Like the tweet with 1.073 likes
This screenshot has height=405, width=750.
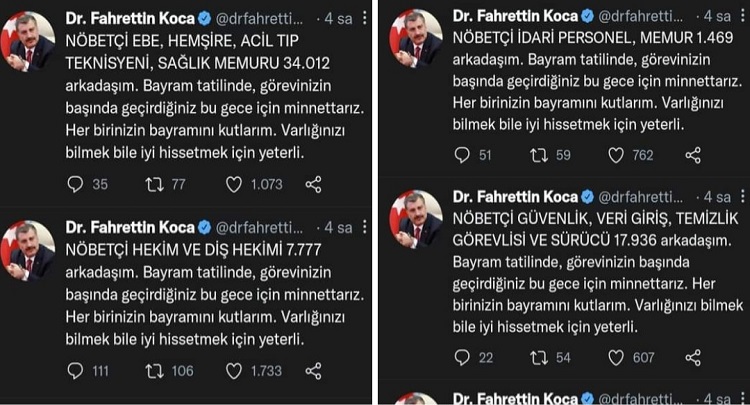point(234,184)
